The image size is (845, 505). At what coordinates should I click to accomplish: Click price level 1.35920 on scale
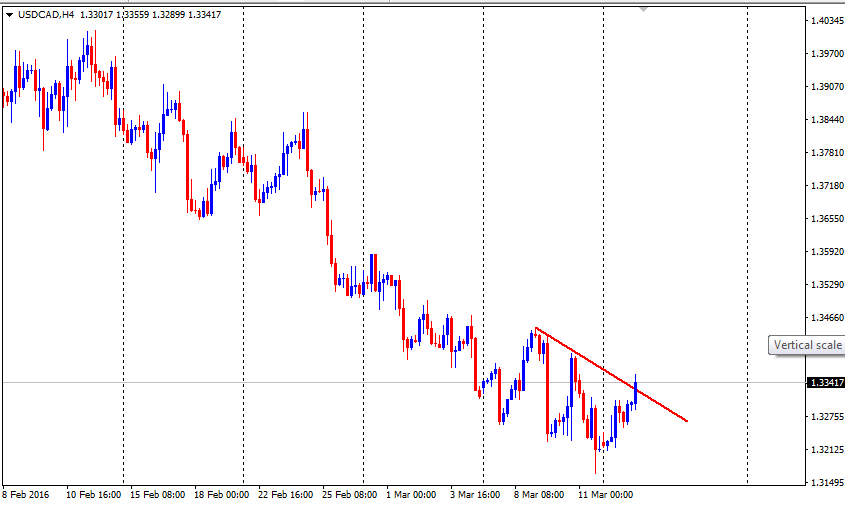[x=827, y=252]
